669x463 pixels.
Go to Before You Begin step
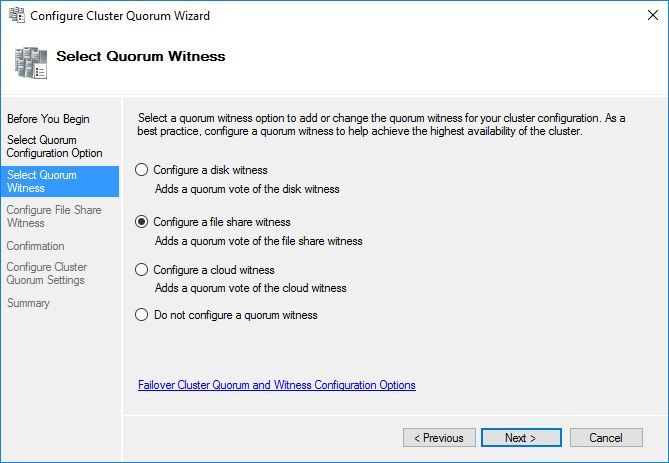click(x=48, y=119)
